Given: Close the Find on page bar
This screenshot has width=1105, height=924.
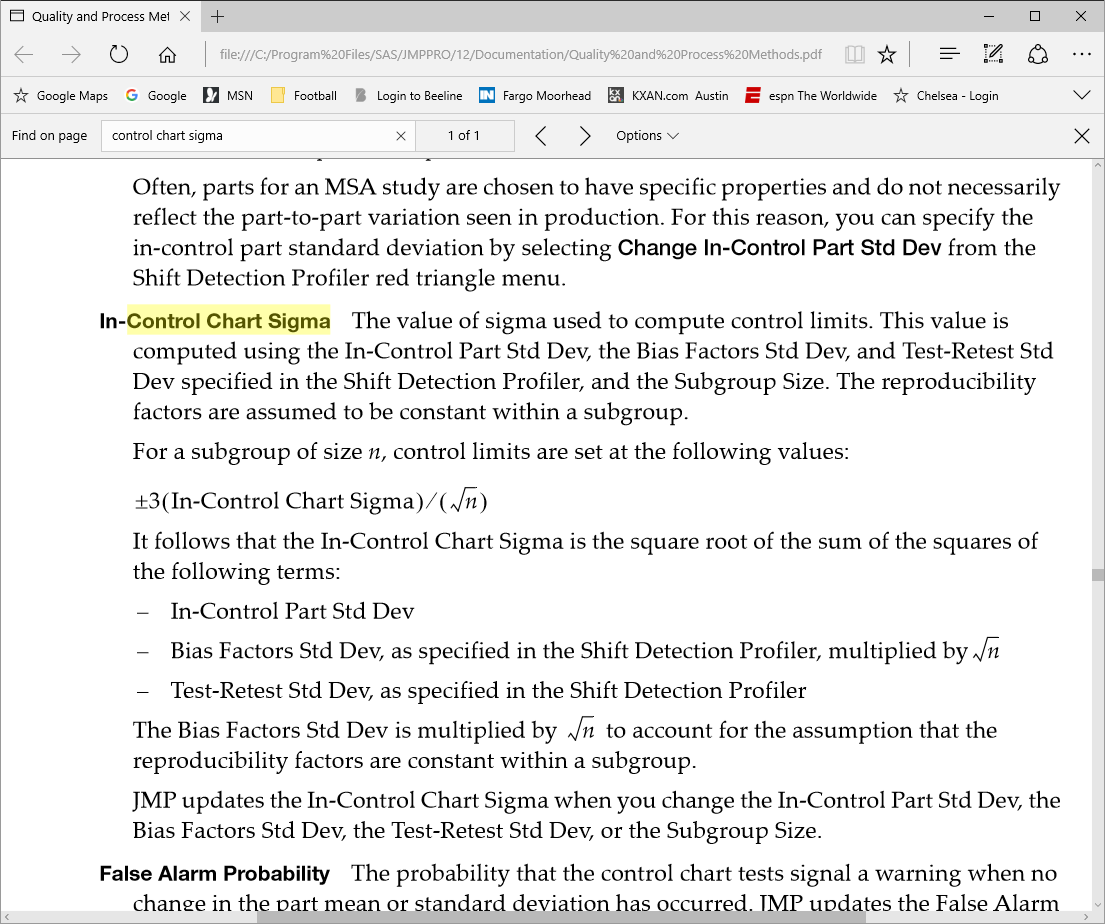Looking at the screenshot, I should click(1081, 136).
